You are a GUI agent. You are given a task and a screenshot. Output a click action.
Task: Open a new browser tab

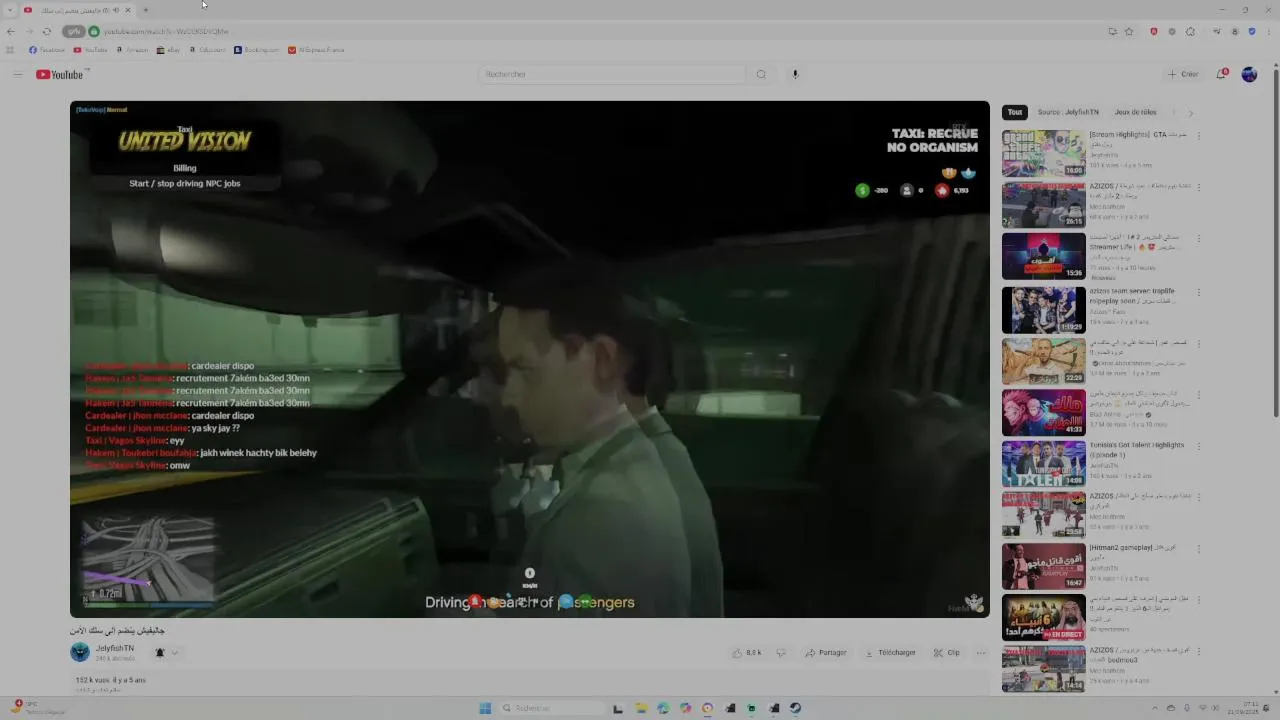click(x=145, y=10)
